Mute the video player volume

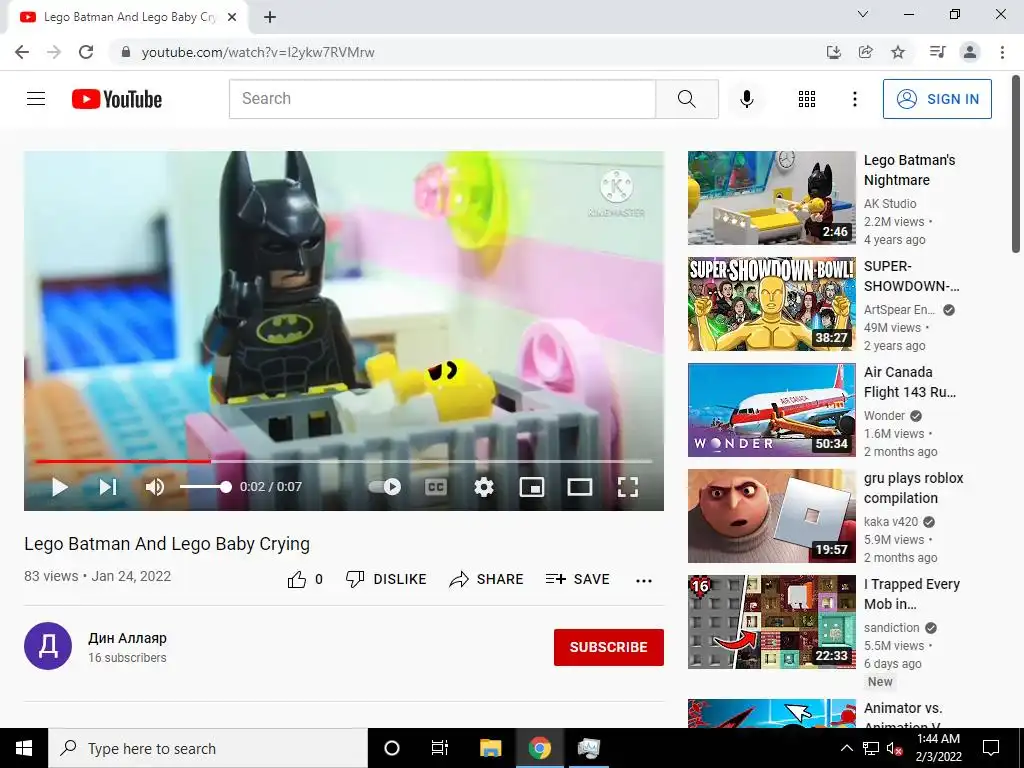155,487
